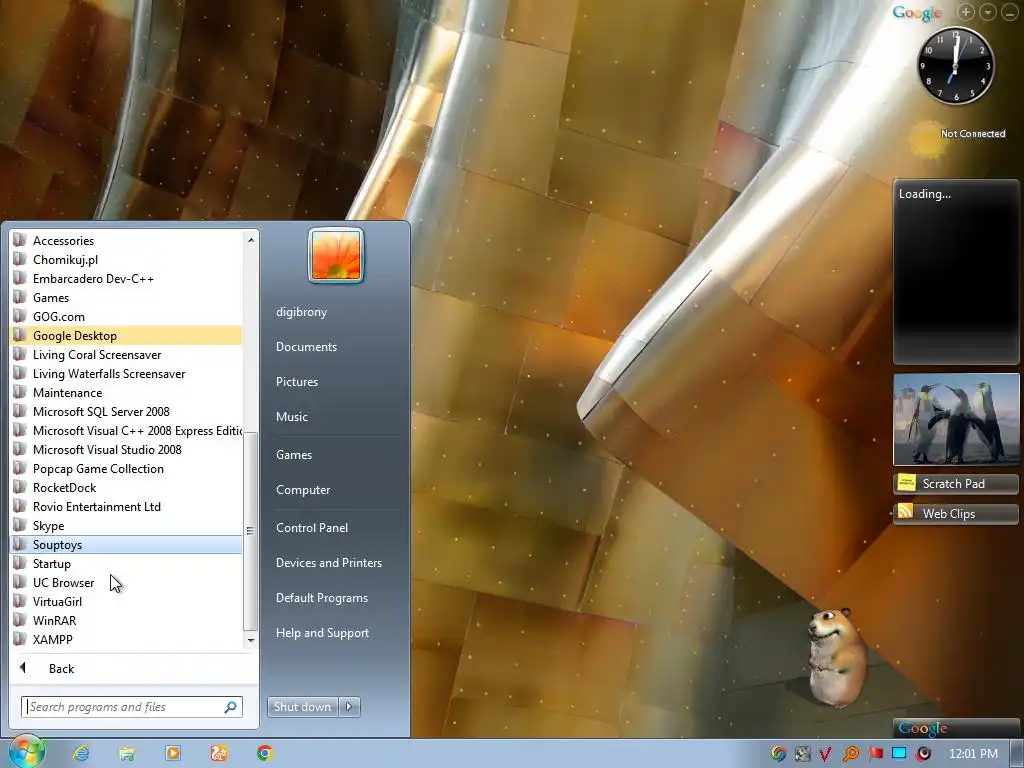Screen dimensions: 1024x768
Task: Expand the Maintenance folder
Action: tap(126, 392)
